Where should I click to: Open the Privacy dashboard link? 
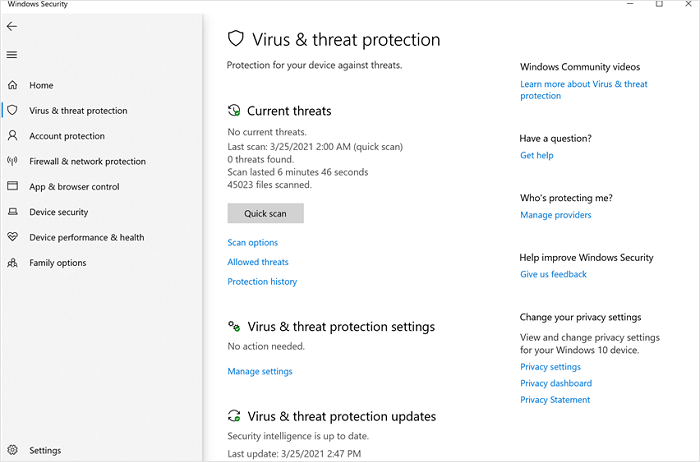pyautogui.click(x=556, y=384)
